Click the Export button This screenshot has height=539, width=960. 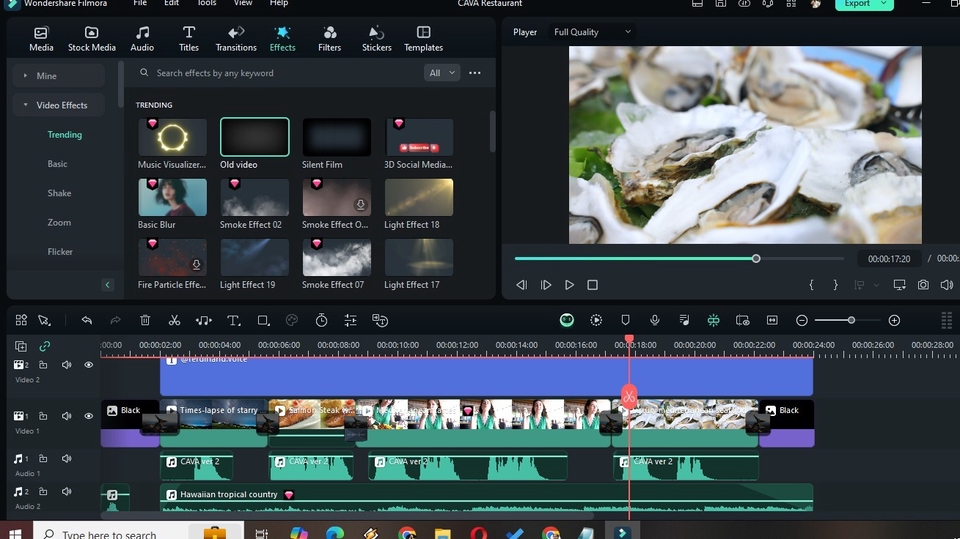(x=864, y=4)
